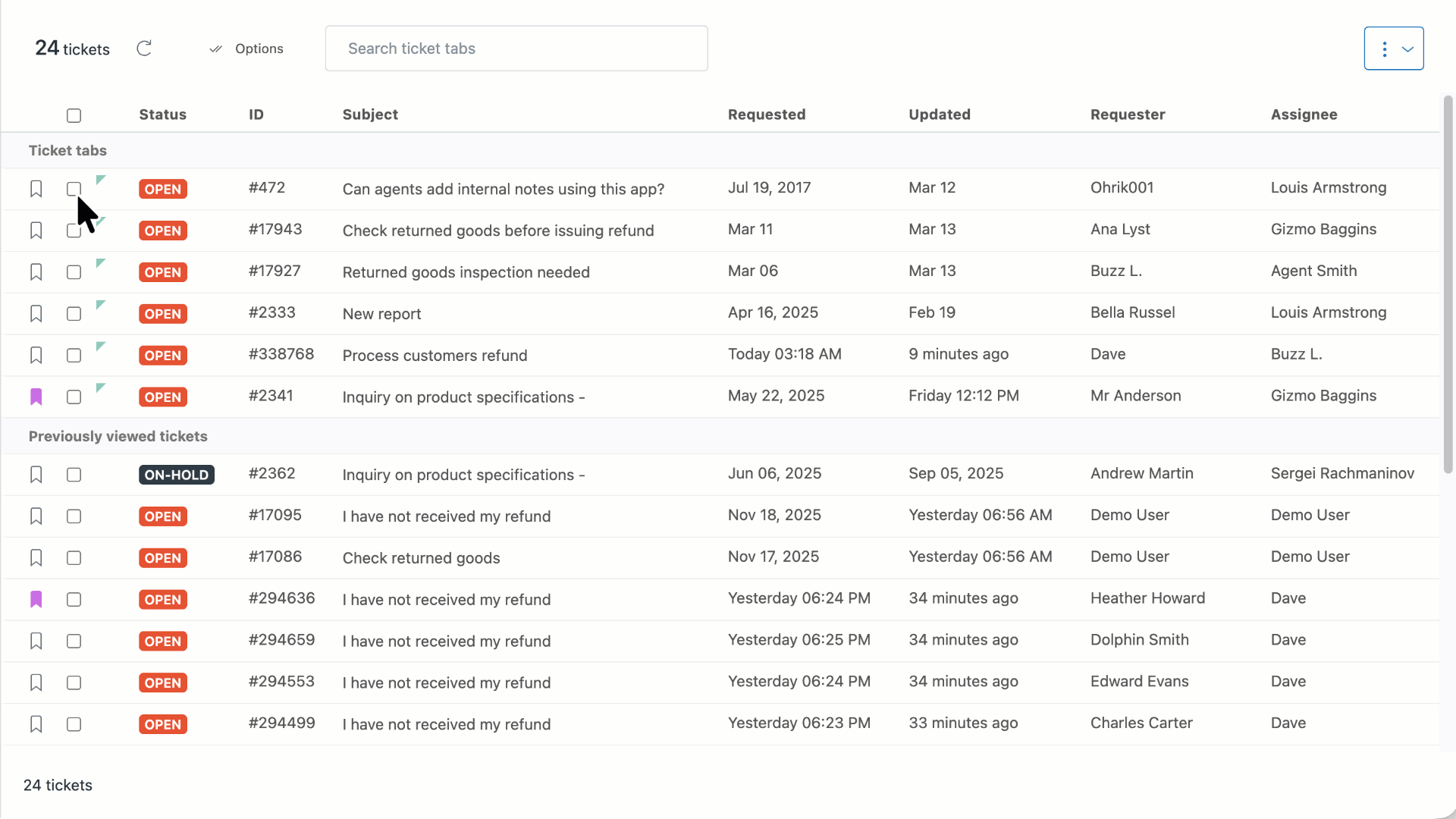The height and width of the screenshot is (819, 1456).
Task: Bookmark ticket #338768
Action: 36,356
